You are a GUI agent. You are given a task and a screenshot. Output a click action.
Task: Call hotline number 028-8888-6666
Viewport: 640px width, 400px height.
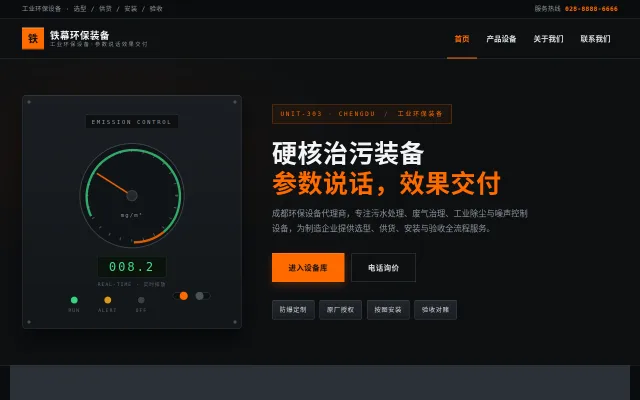pos(591,9)
